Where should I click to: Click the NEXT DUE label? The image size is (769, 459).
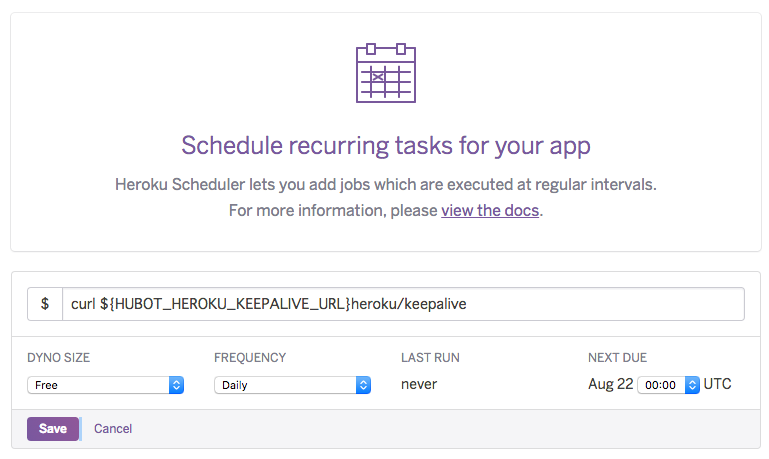[x=617, y=357]
